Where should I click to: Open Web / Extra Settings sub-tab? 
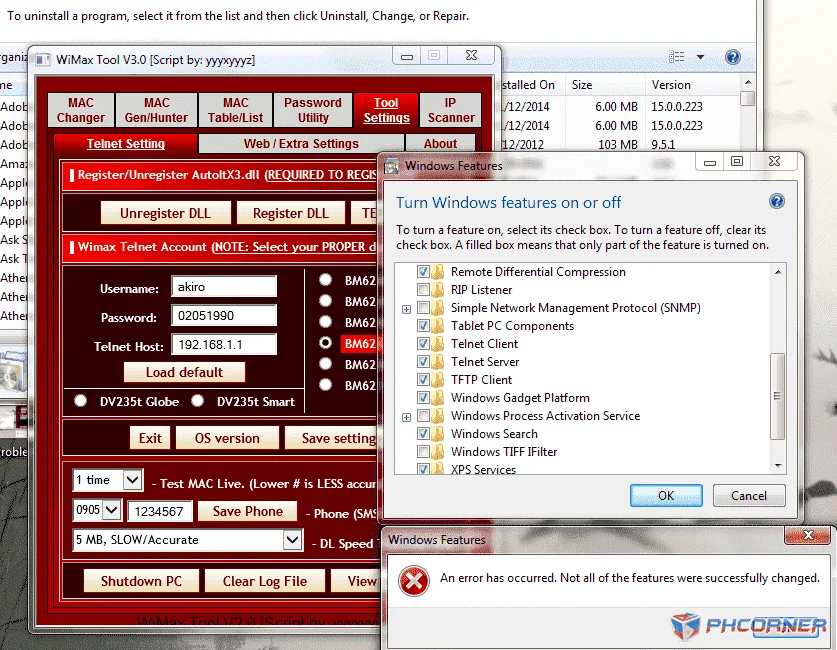click(x=301, y=144)
